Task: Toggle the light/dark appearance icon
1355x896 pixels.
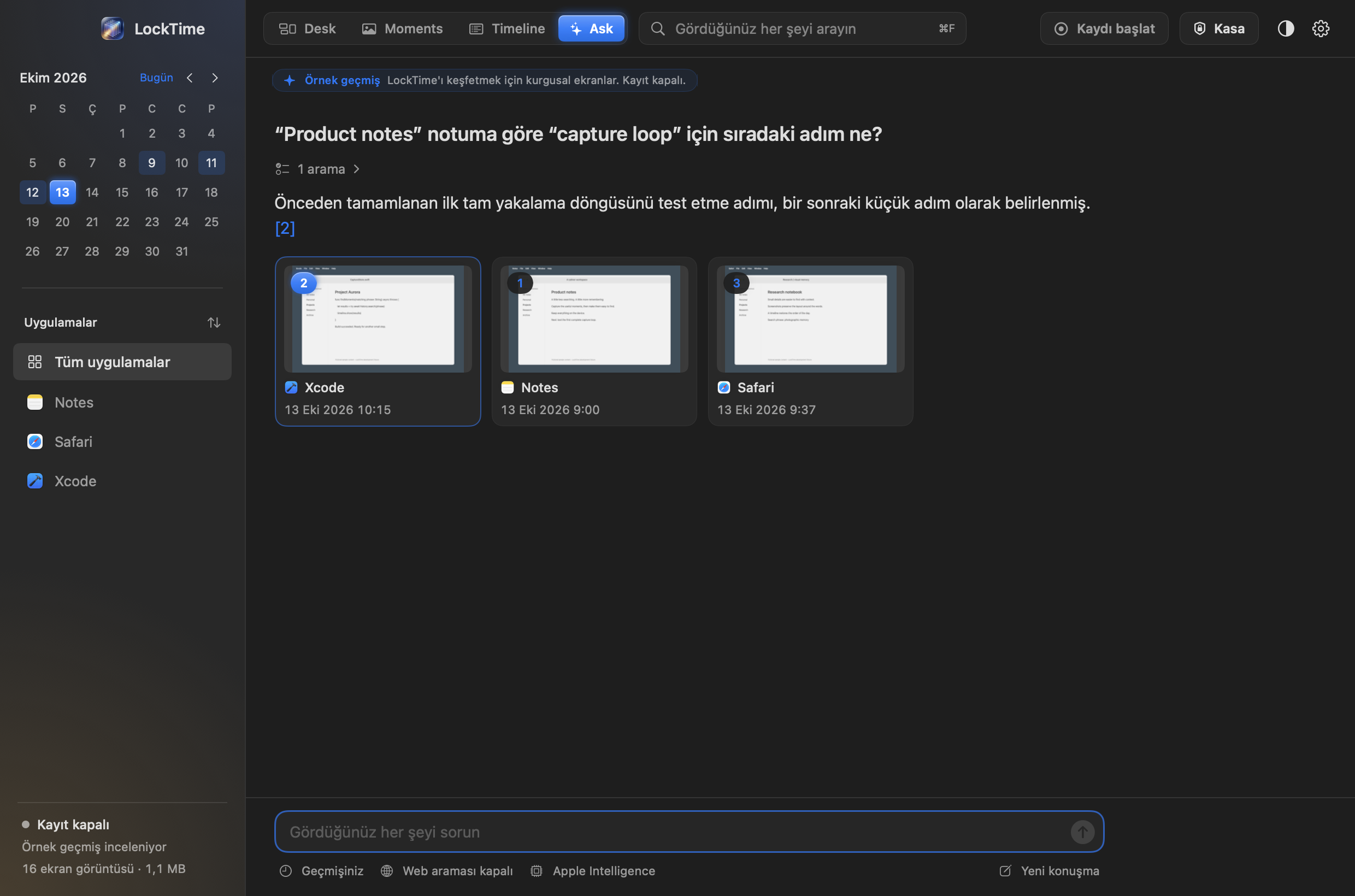Action: [1285, 28]
